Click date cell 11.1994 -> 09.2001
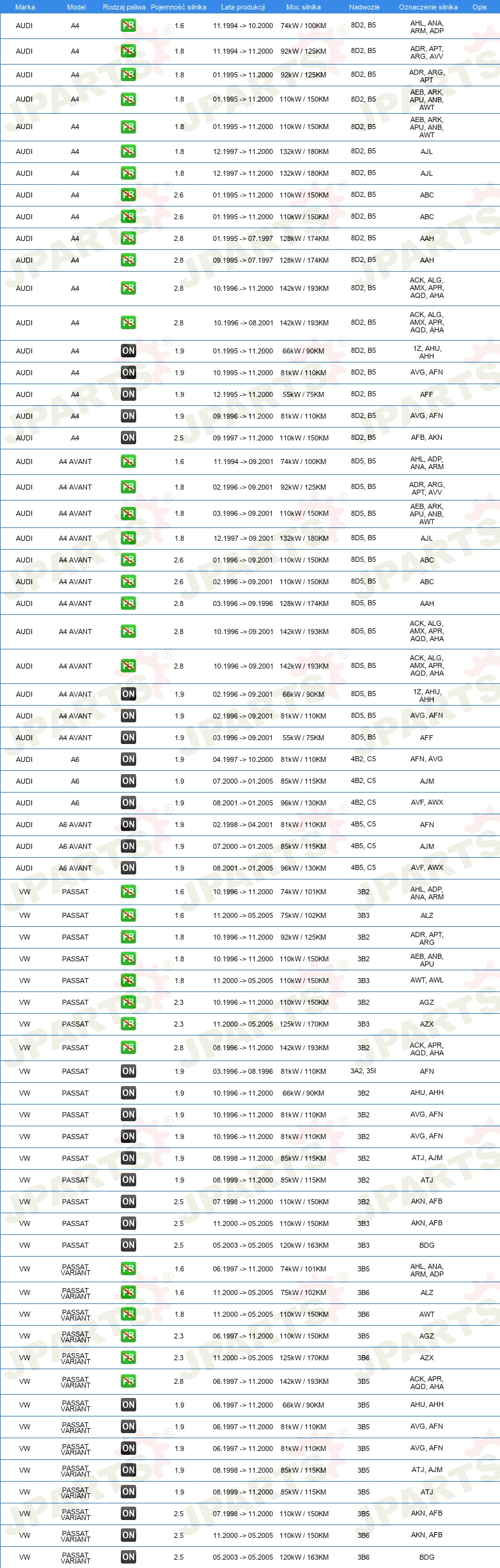 point(243,462)
